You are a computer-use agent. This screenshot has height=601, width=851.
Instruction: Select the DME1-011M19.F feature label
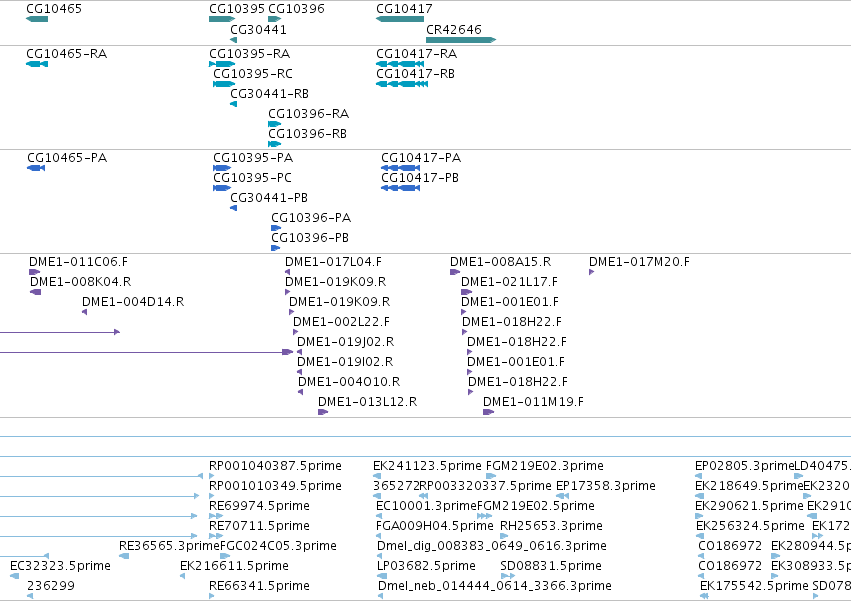[534, 402]
